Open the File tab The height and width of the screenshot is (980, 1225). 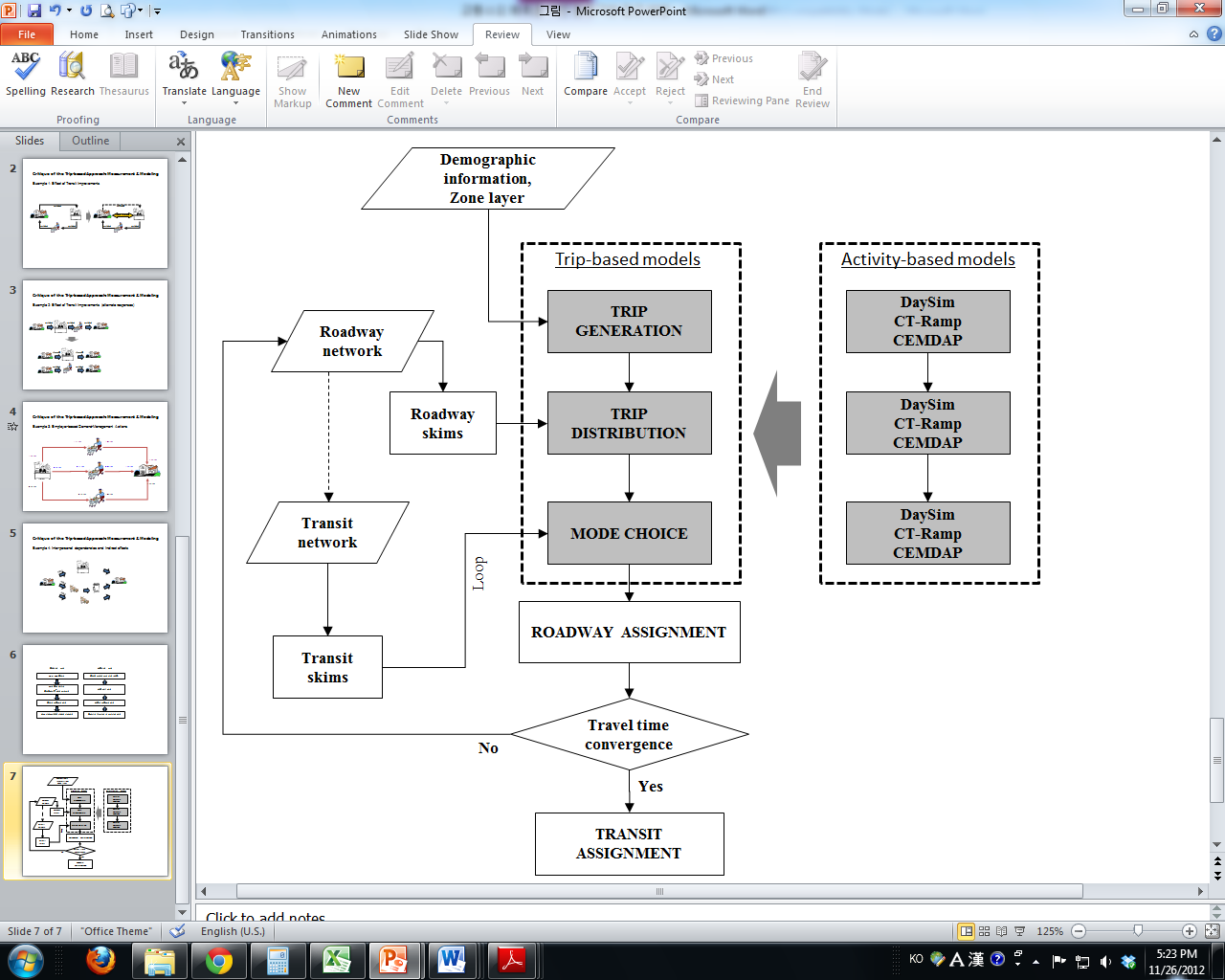click(27, 34)
